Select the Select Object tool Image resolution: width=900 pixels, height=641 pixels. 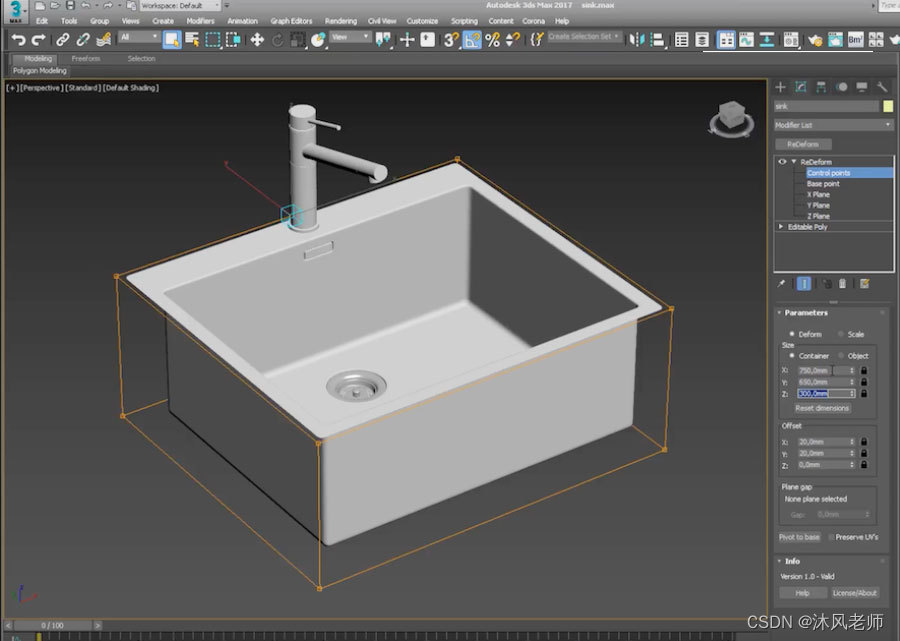(x=171, y=39)
